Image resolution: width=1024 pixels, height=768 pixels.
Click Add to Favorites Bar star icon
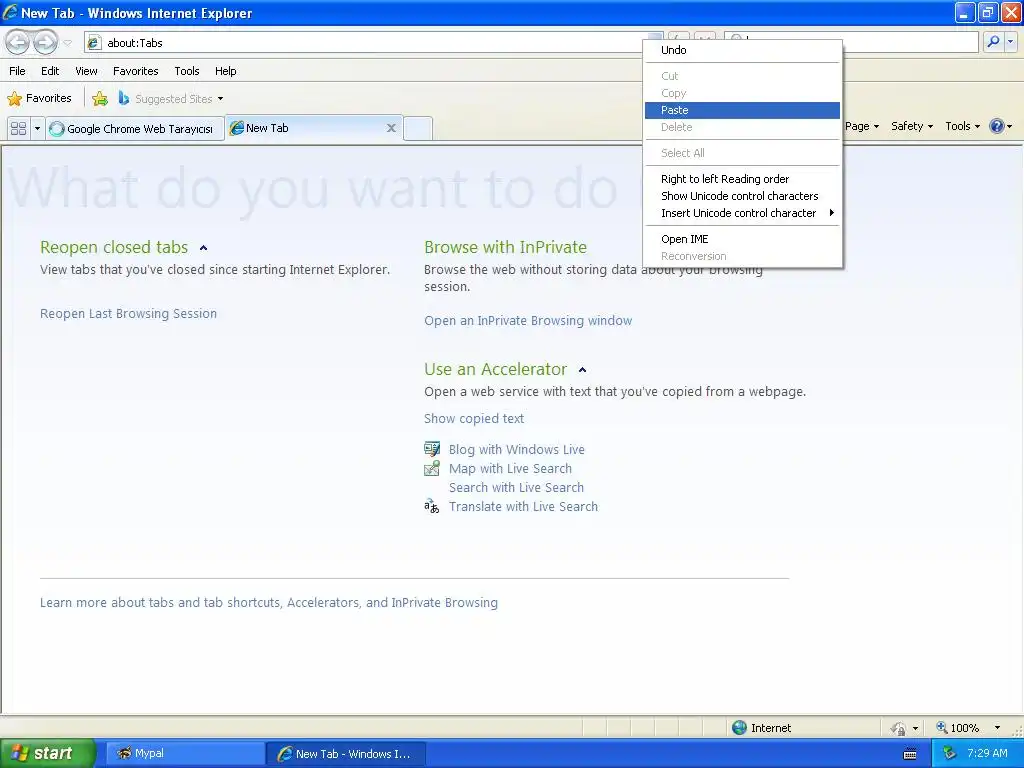click(x=100, y=99)
